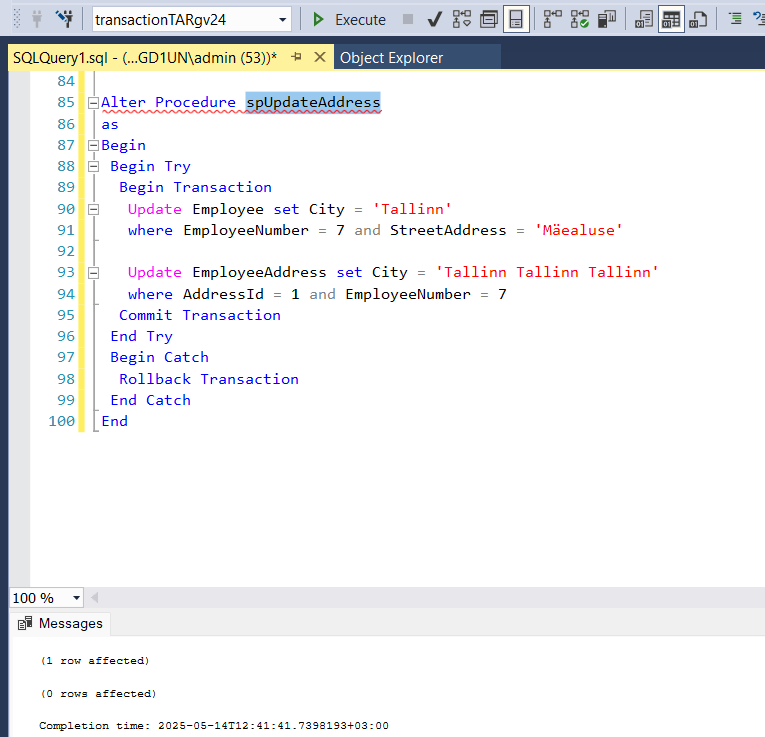
Task: Select Results to Text icon
Action: [x=644, y=20]
